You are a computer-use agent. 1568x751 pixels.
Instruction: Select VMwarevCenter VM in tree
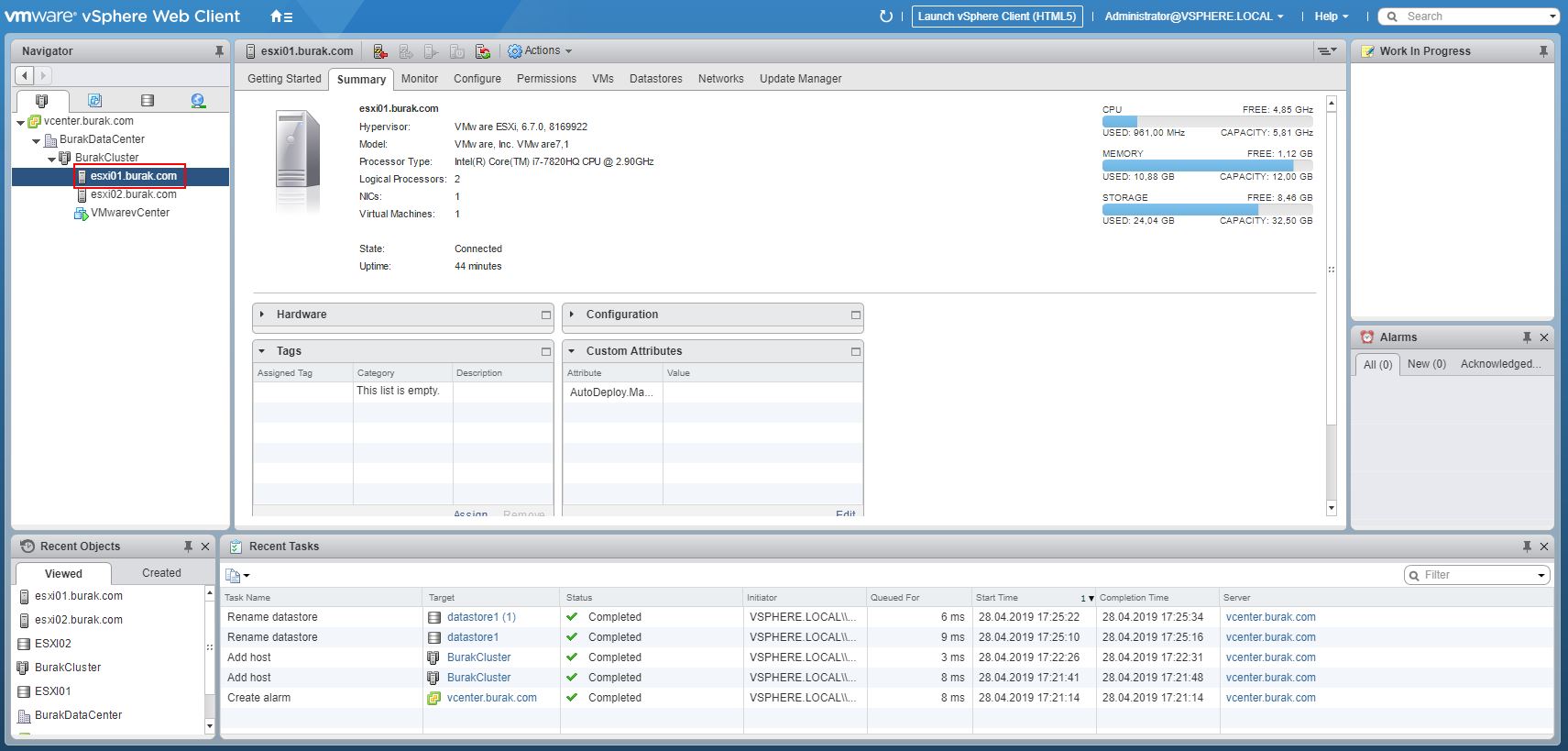click(x=129, y=213)
